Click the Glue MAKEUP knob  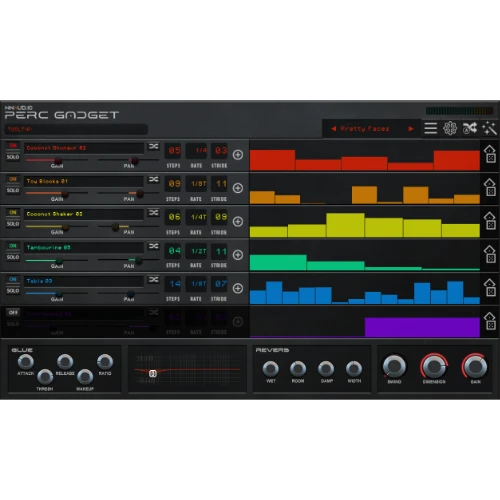[x=85, y=377]
